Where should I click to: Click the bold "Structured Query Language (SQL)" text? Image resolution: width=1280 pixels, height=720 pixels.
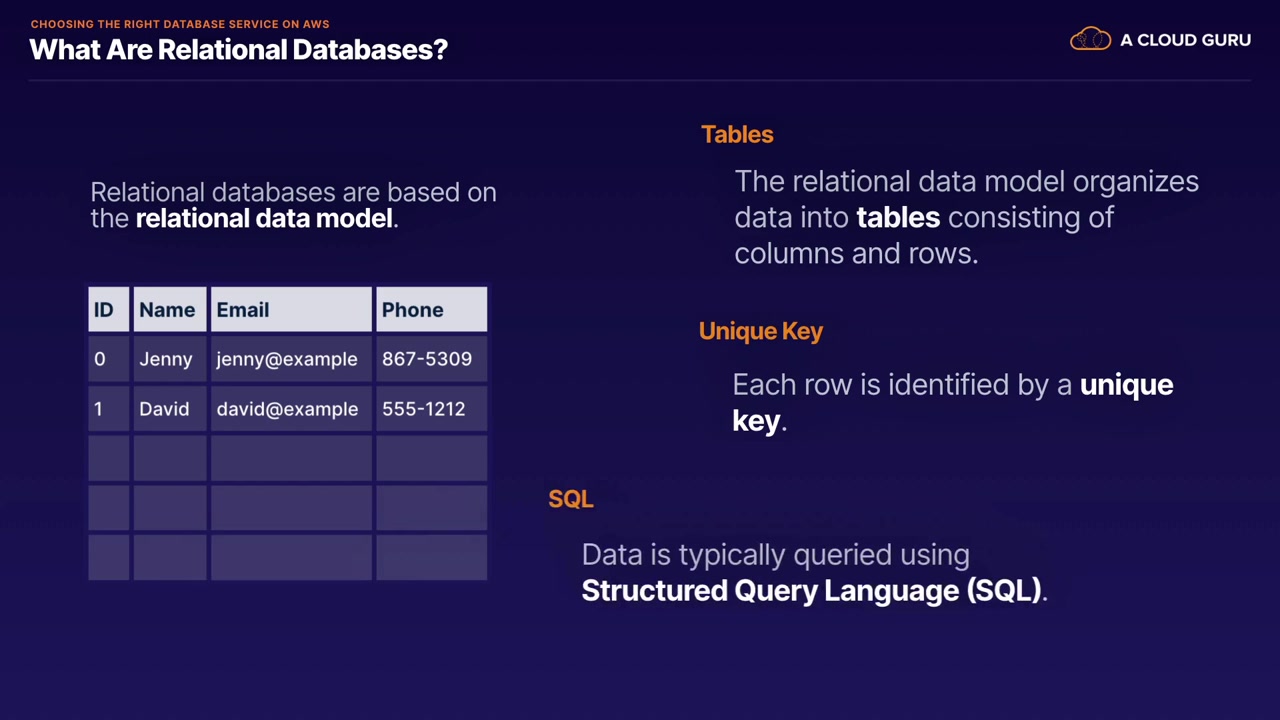811,591
